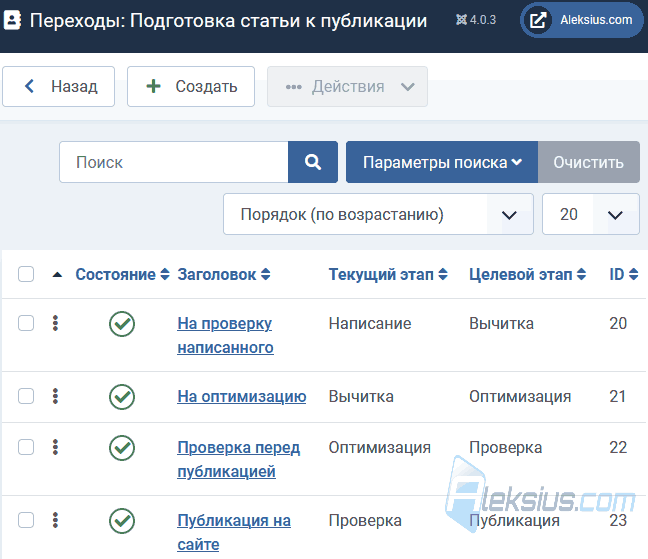
Task: Open the Публикация на сайте transition link
Action: tap(234, 532)
